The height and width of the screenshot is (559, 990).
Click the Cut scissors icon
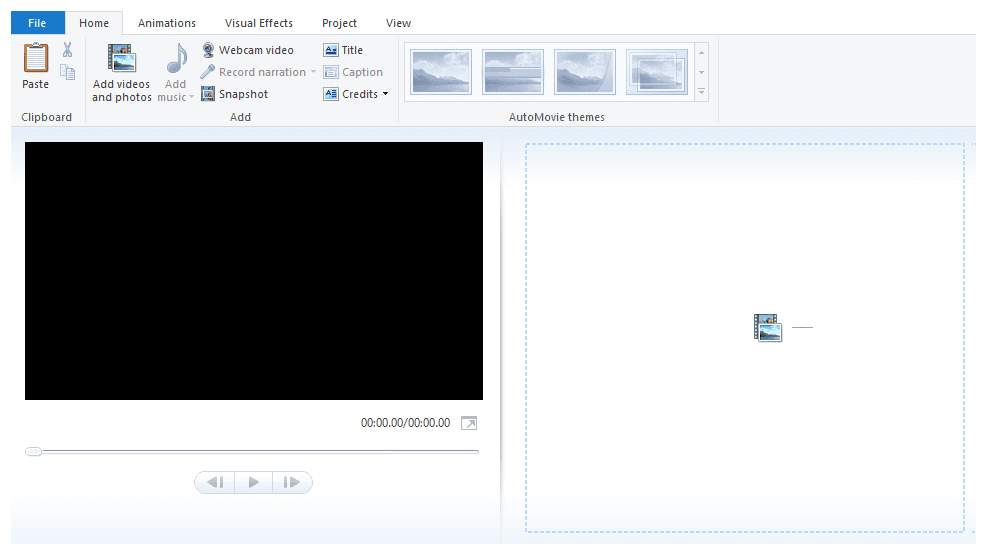pos(68,49)
